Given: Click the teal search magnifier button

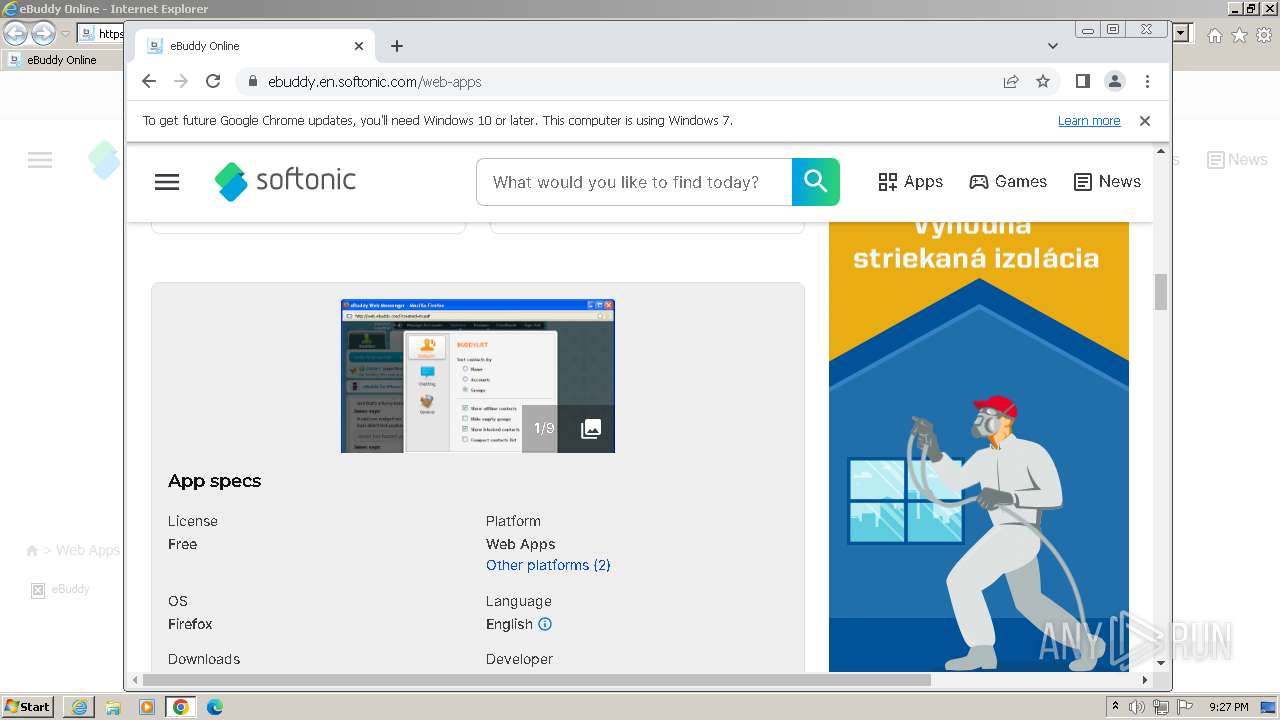Looking at the screenshot, I should coord(816,182).
